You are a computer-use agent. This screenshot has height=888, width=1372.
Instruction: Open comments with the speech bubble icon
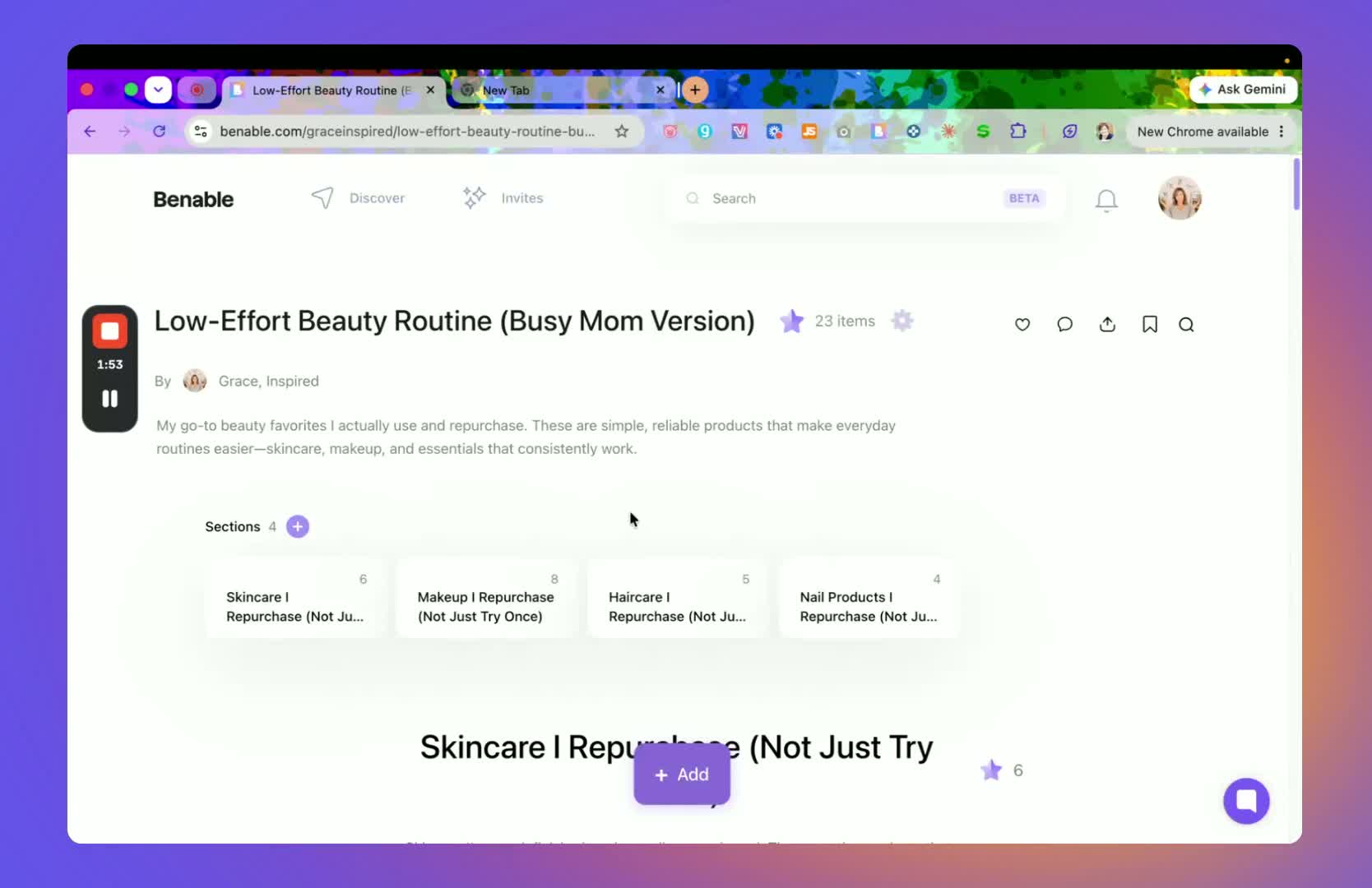pos(1064,325)
